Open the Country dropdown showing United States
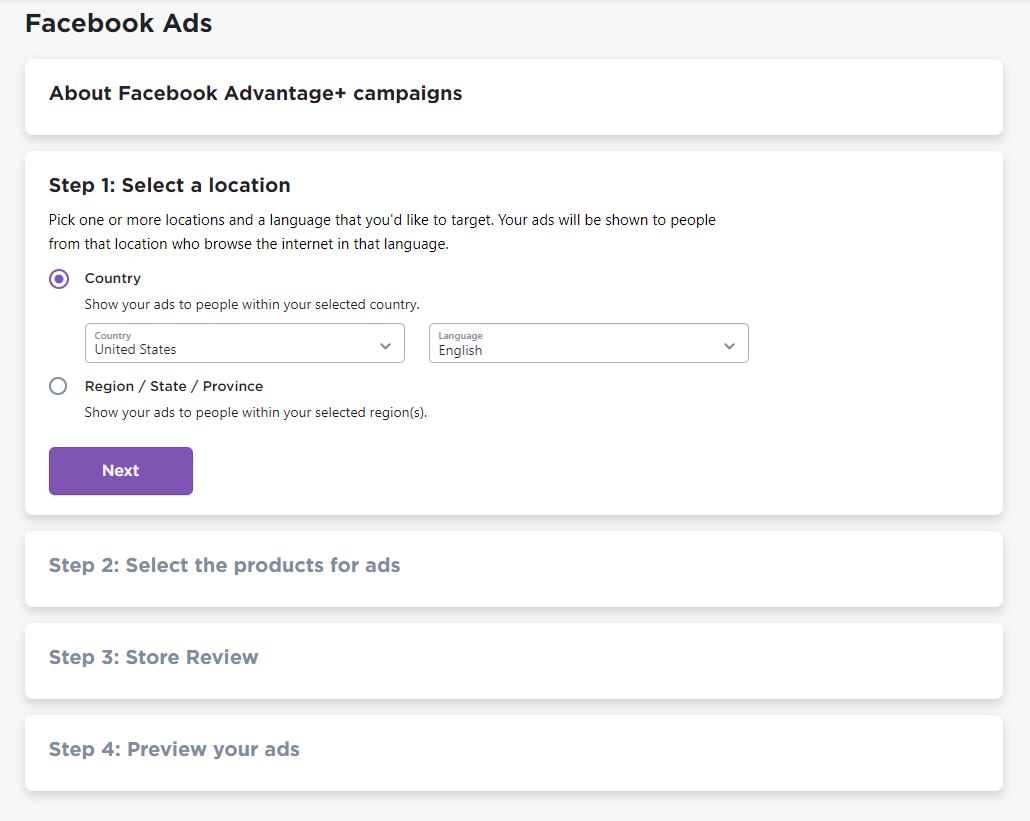Viewport: 1030px width, 821px height. (244, 343)
